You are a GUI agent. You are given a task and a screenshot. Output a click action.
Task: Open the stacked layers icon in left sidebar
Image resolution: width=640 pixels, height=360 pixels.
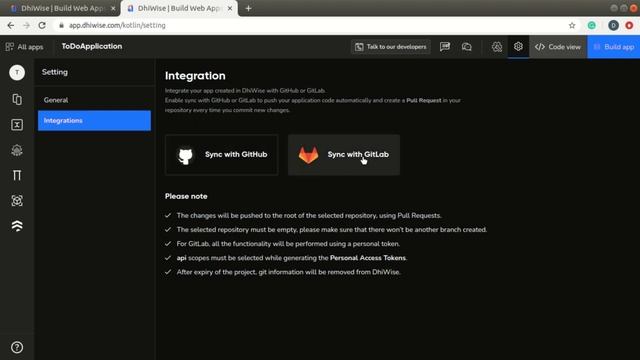(17, 226)
